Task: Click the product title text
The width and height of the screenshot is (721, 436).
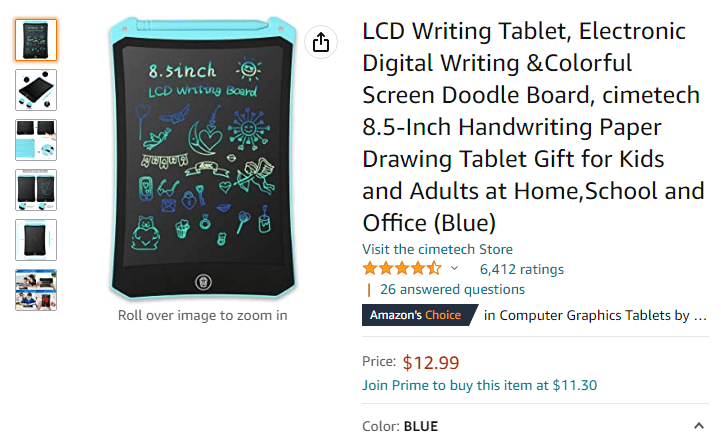Action: coord(533,126)
